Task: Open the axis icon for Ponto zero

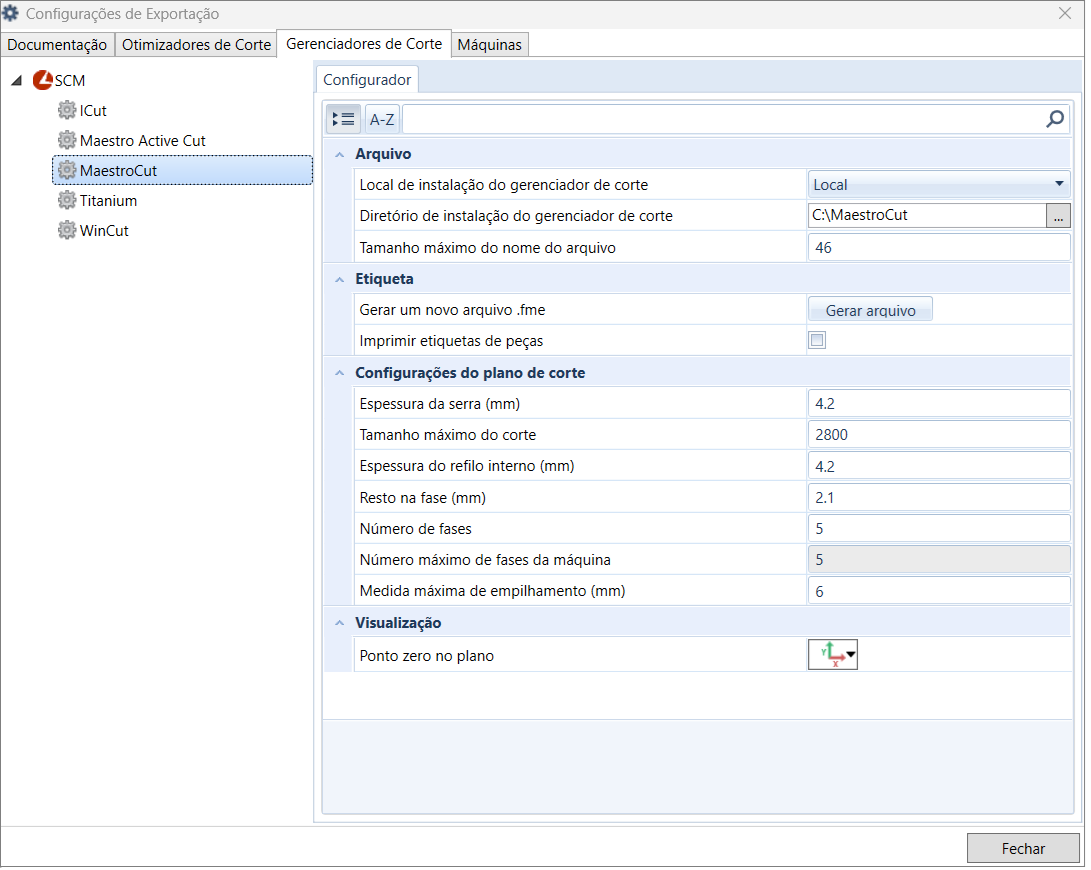Action: pos(831,655)
